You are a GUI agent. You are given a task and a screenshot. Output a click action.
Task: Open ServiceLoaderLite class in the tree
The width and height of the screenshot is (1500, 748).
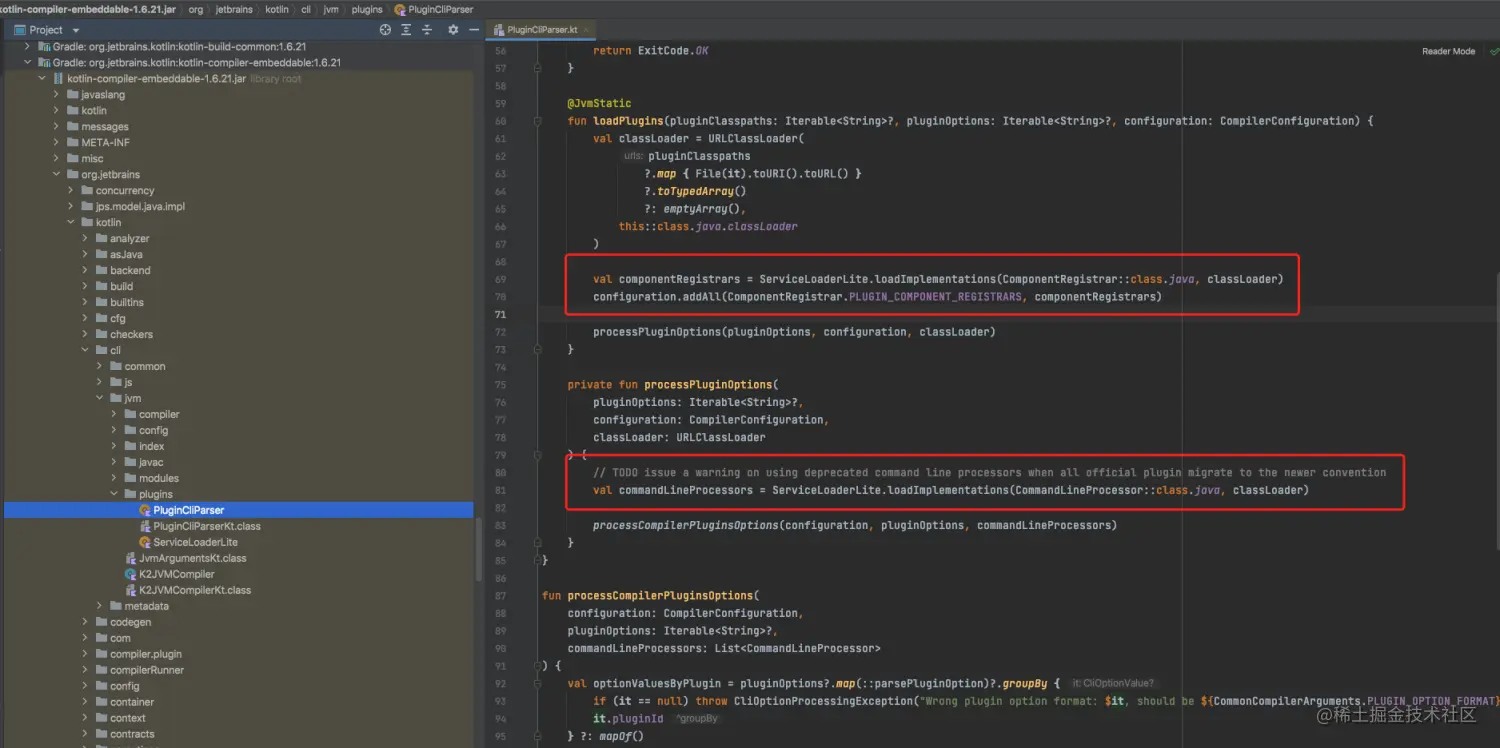click(x=195, y=542)
